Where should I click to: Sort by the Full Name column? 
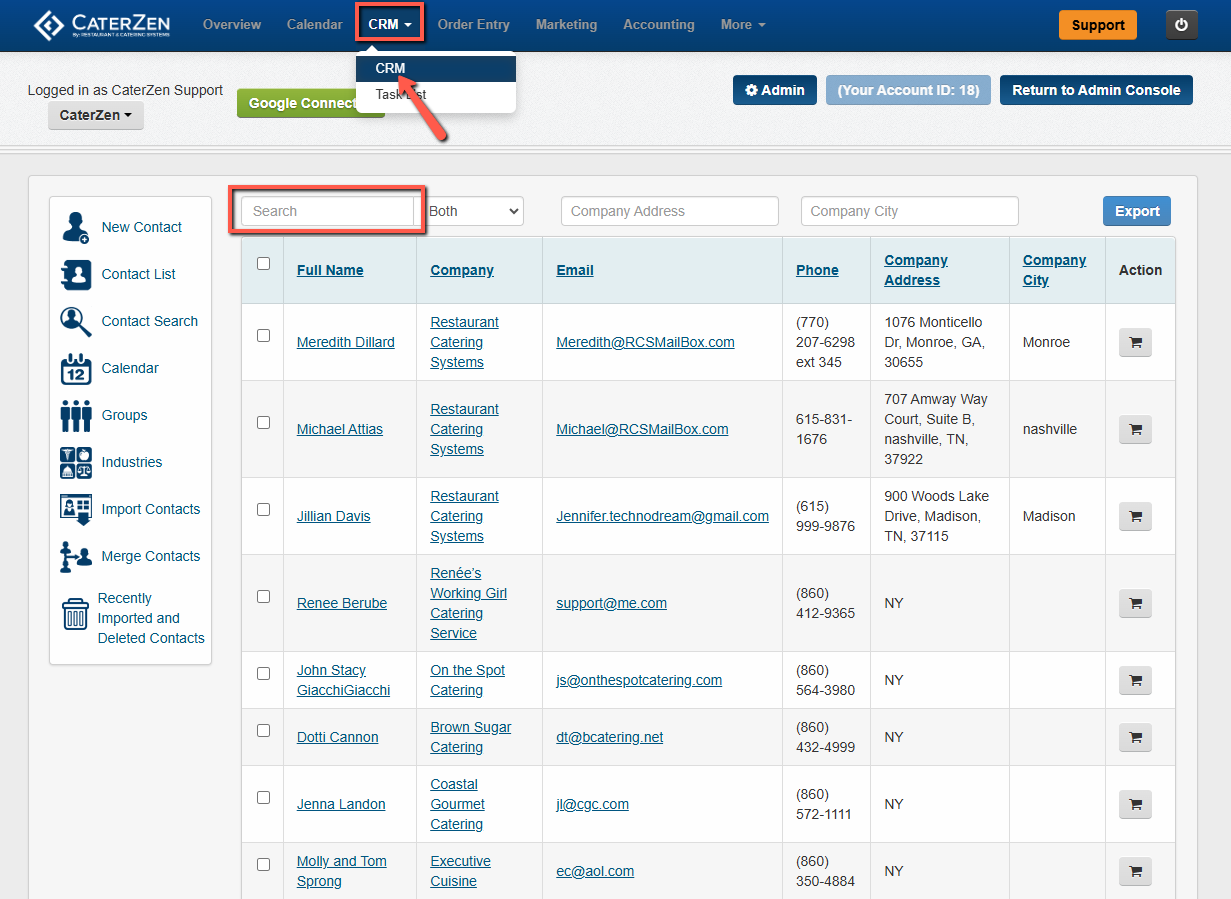(330, 270)
